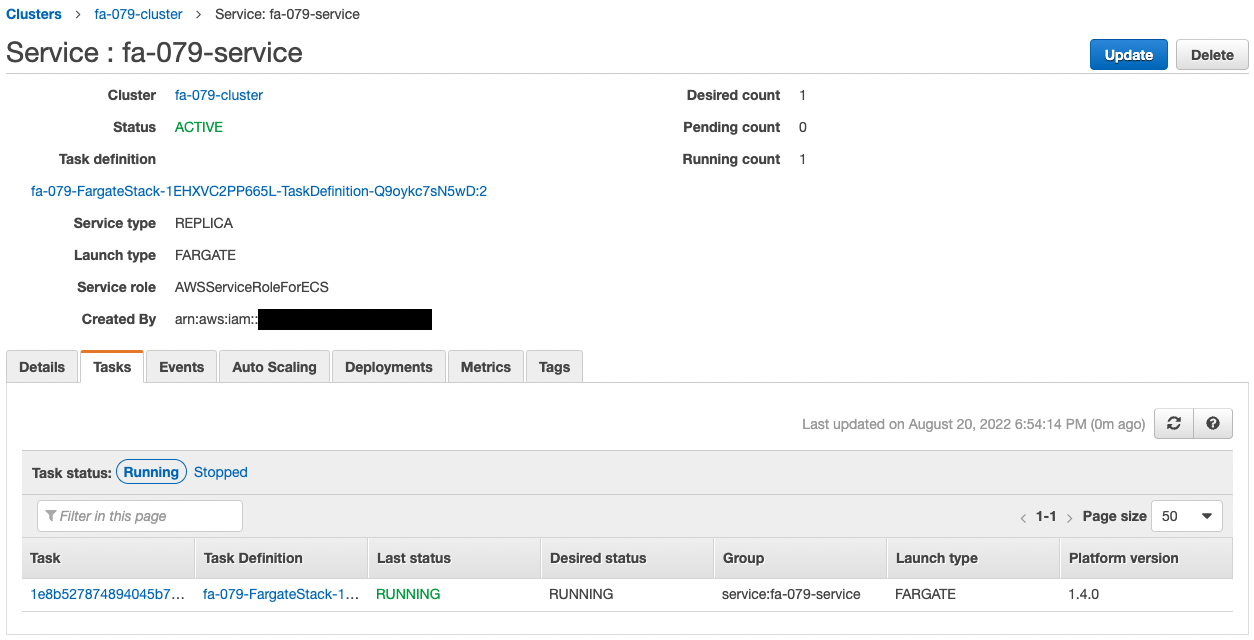Open the Auto Scaling tab
This screenshot has height=640, width=1254.
coord(274,366)
